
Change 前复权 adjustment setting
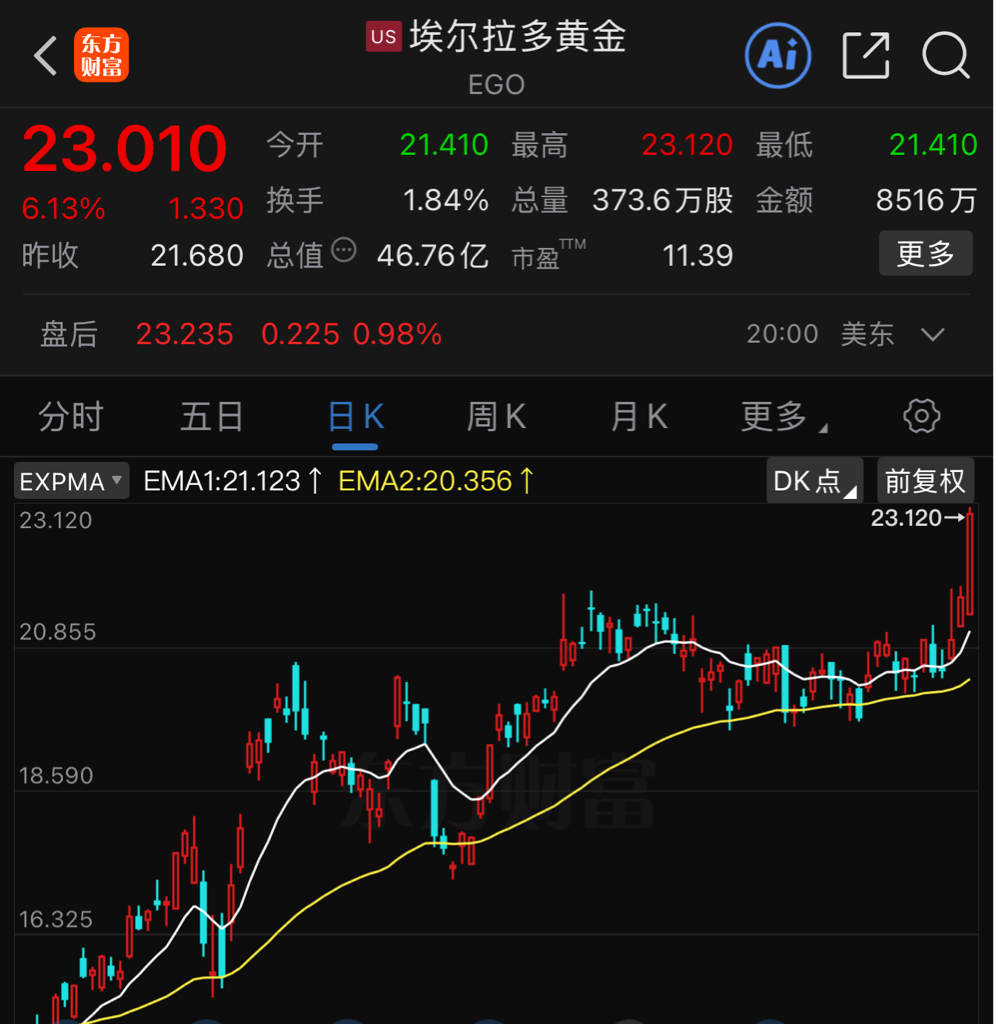[x=925, y=481]
